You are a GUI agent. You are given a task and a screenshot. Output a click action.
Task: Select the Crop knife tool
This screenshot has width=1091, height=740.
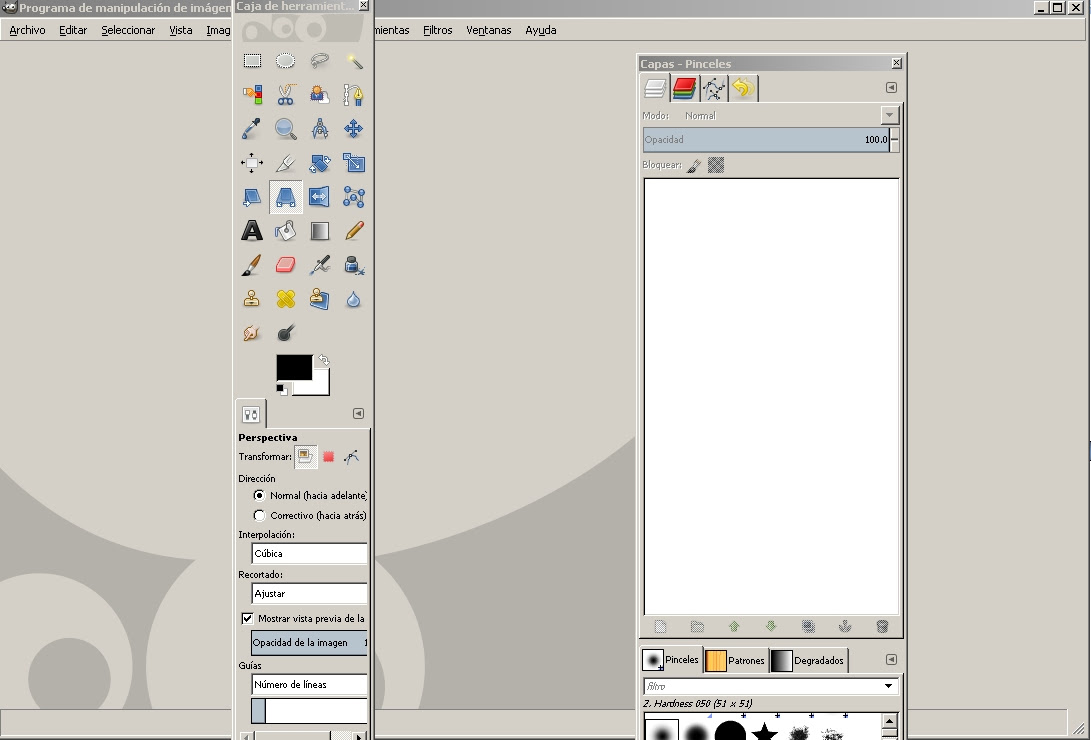coord(285,163)
